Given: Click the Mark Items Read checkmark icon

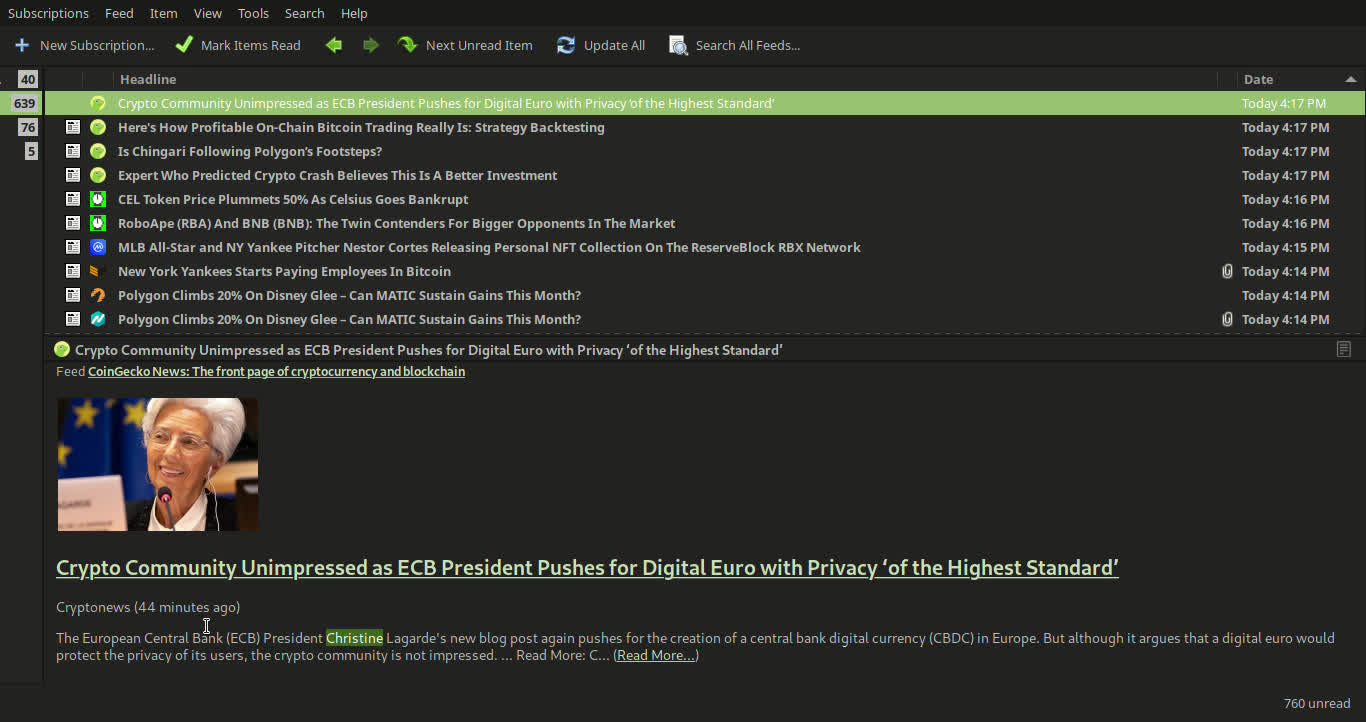Looking at the screenshot, I should pyautogui.click(x=184, y=45).
